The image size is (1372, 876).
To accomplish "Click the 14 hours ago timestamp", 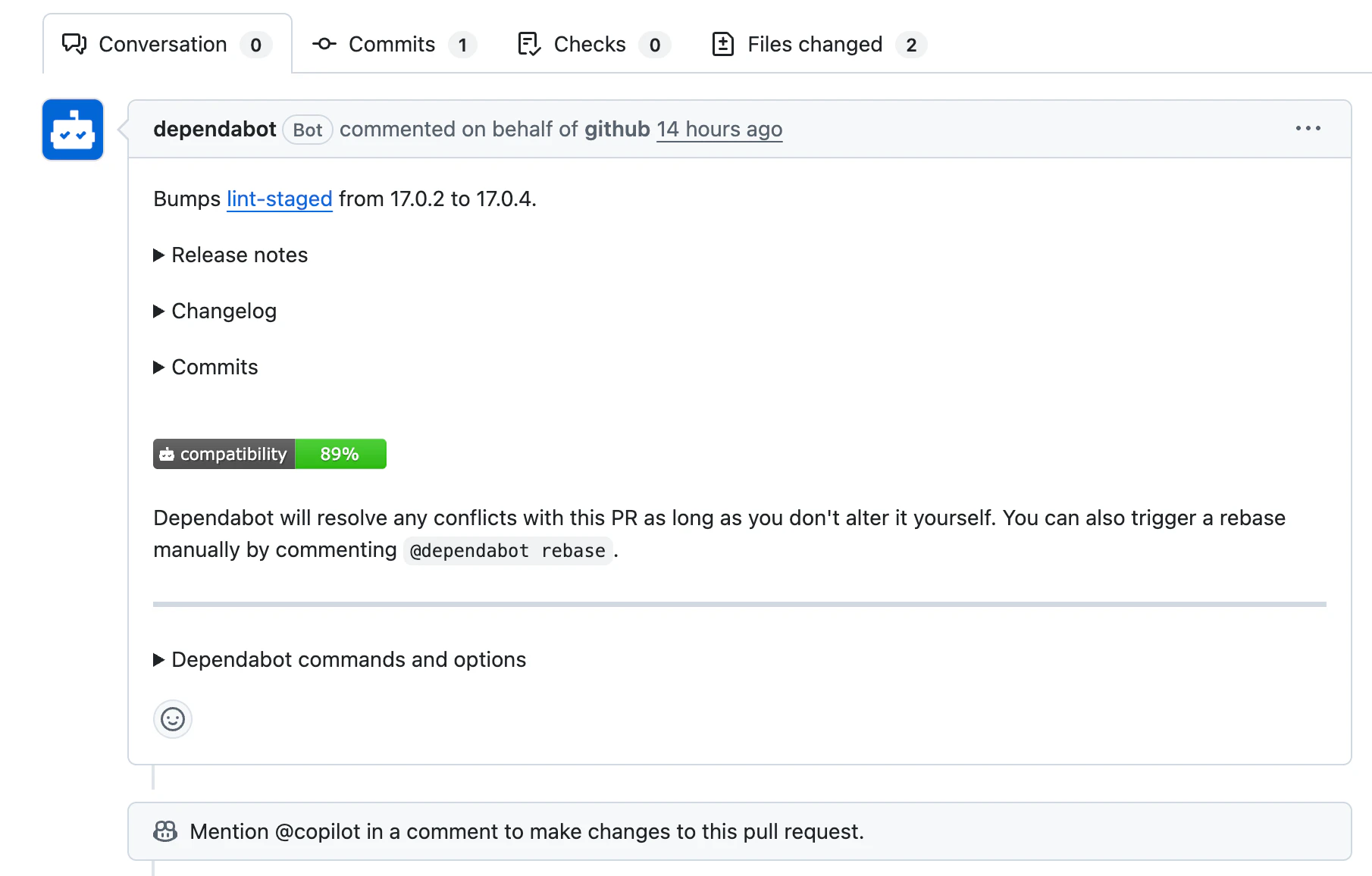I will [719, 130].
